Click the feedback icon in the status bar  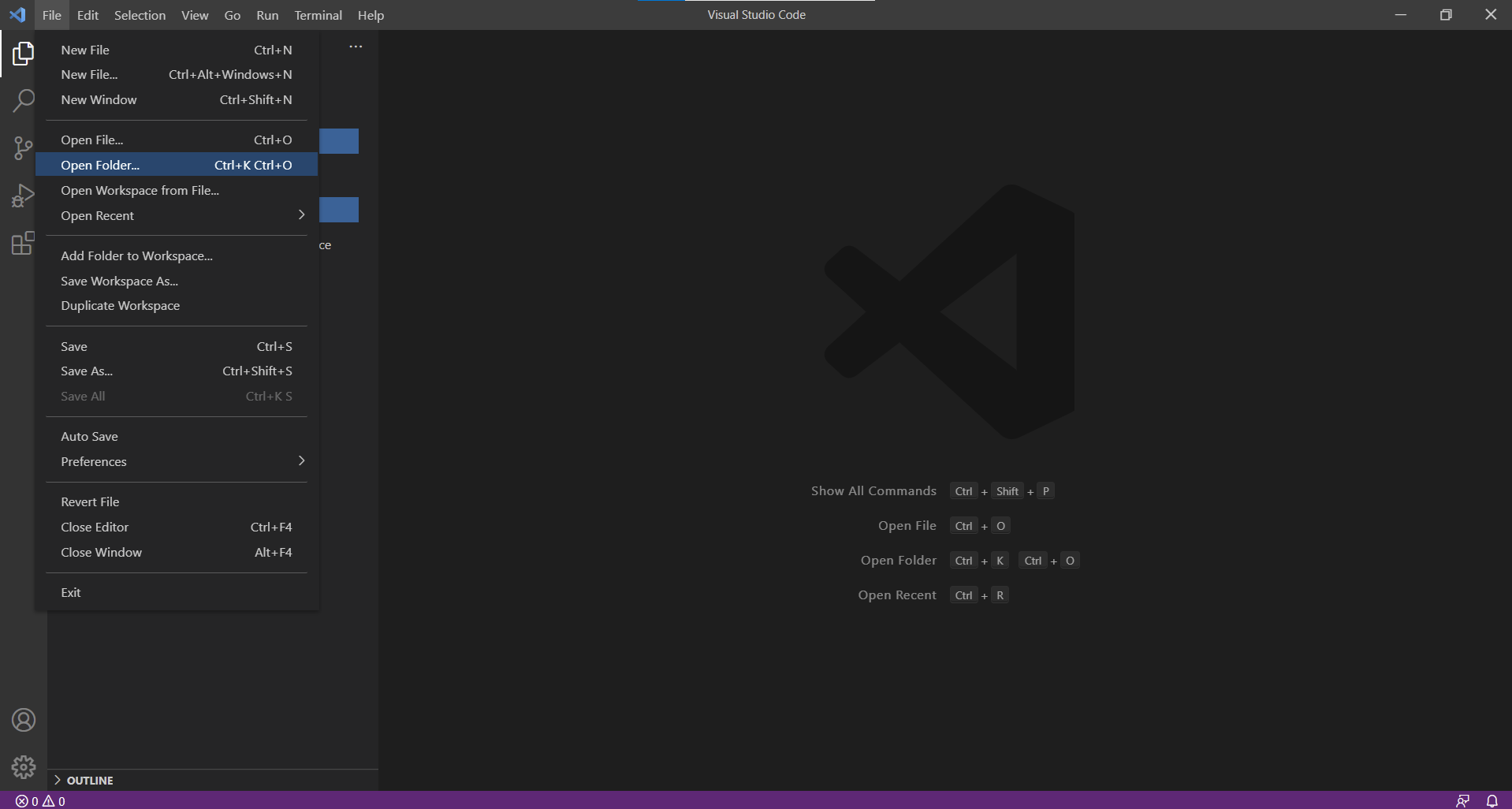point(1462,800)
